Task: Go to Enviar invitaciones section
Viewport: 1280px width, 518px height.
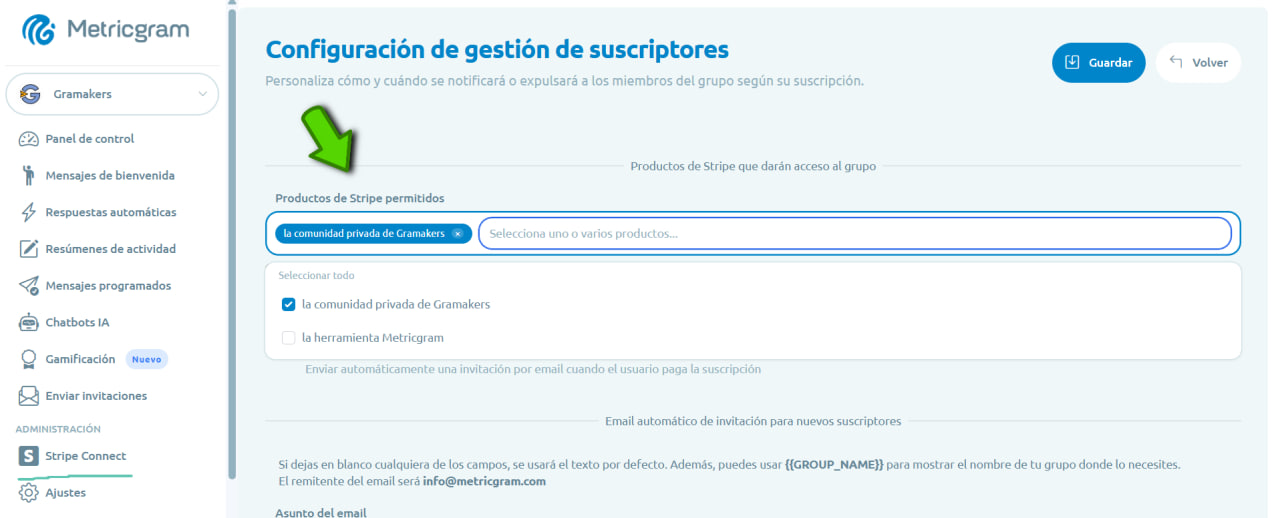Action: click(x=96, y=396)
